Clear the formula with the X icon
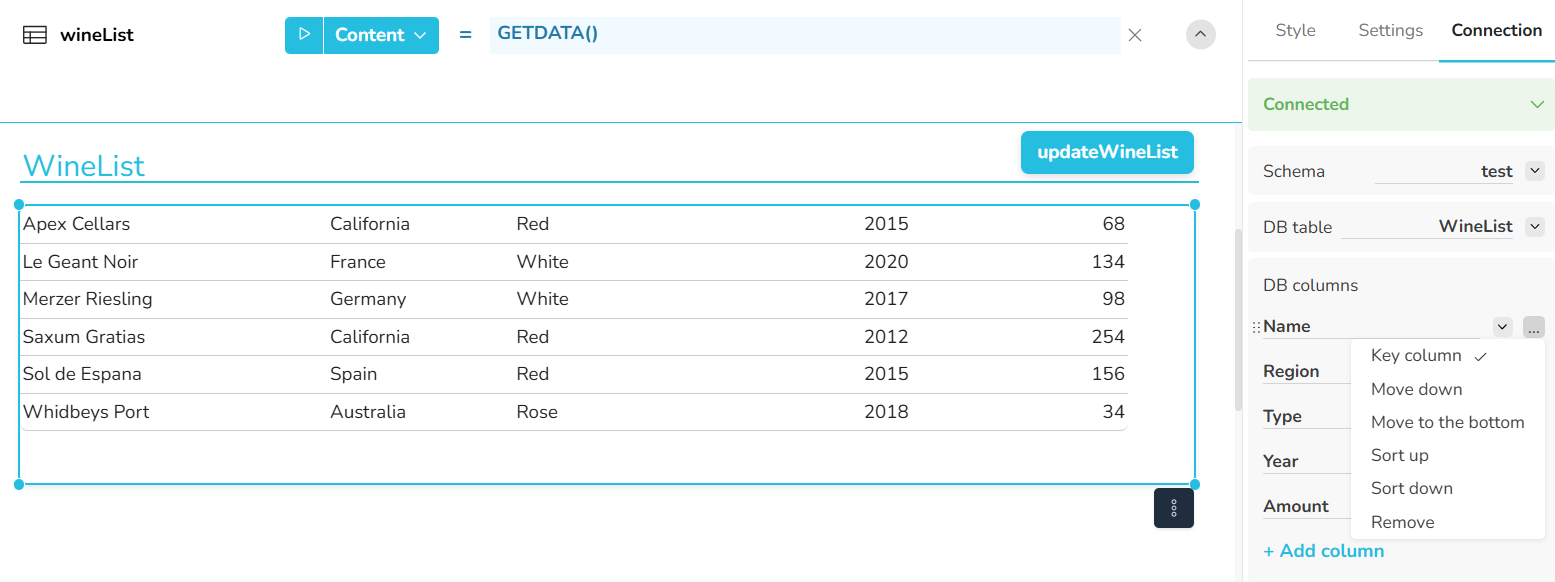This screenshot has width=1555, height=582. (1135, 35)
